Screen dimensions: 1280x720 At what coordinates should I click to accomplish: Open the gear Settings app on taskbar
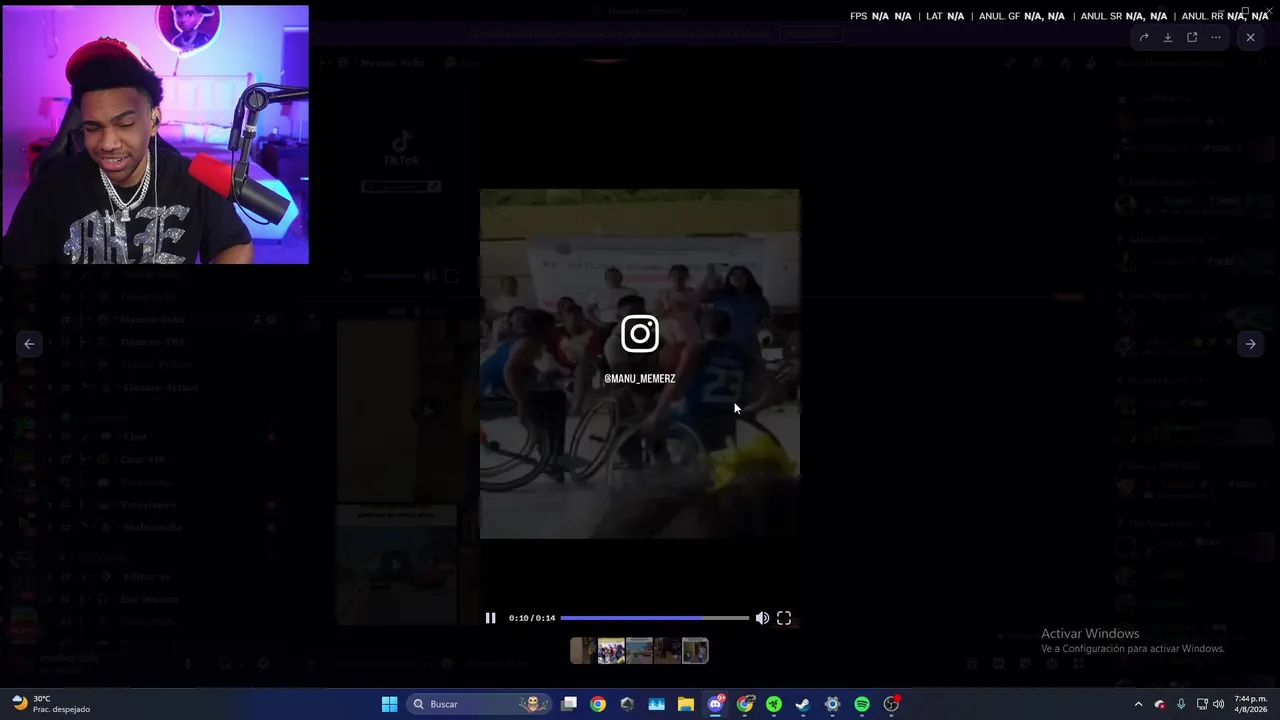tap(832, 704)
